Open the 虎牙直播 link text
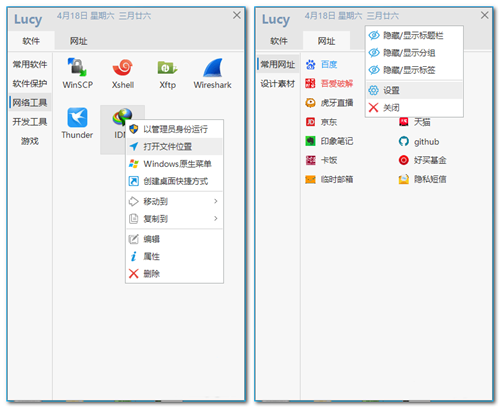This screenshot has height=408, width=500. pyautogui.click(x=337, y=103)
